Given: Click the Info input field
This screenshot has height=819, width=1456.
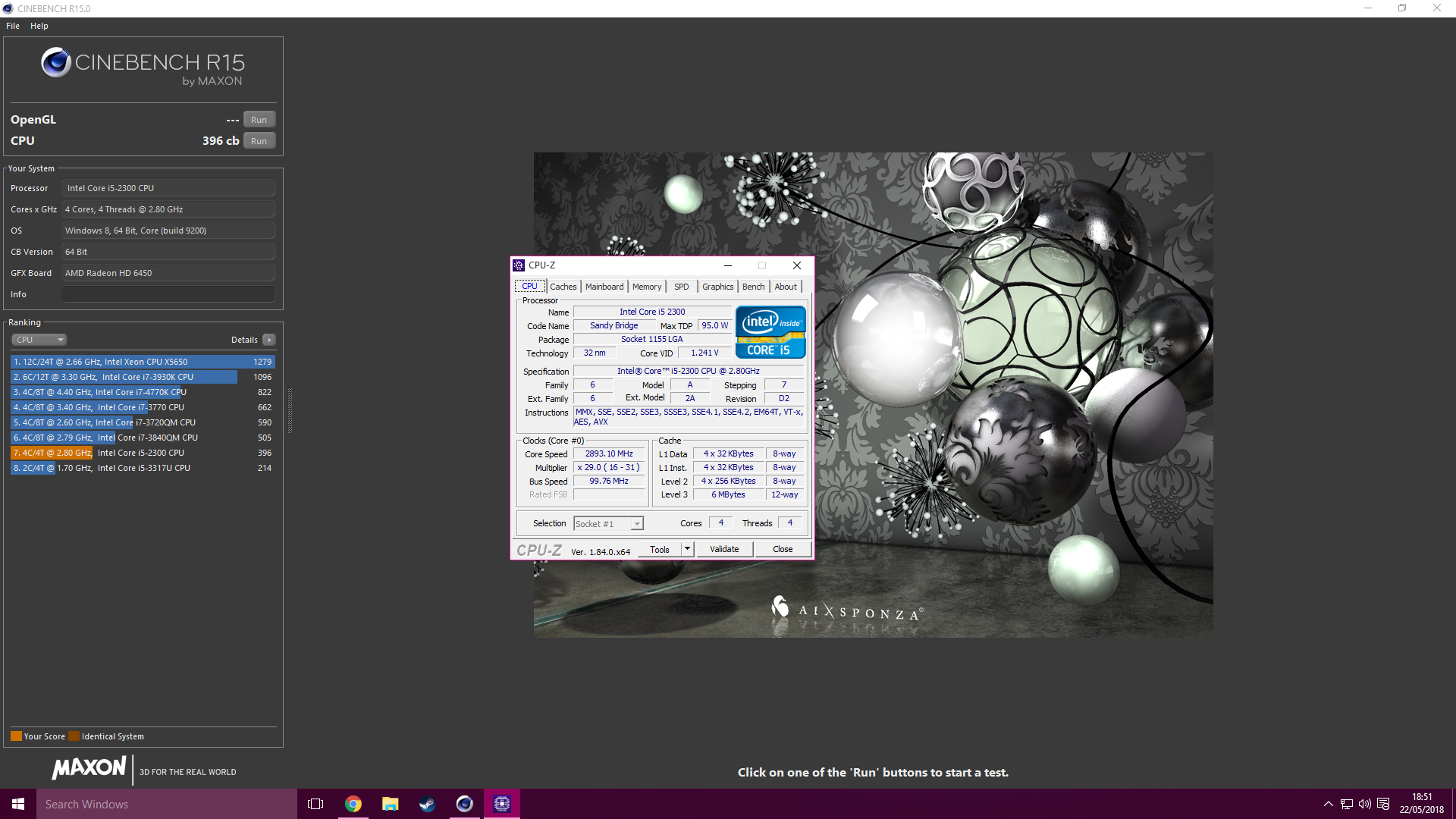Looking at the screenshot, I should pos(168,294).
